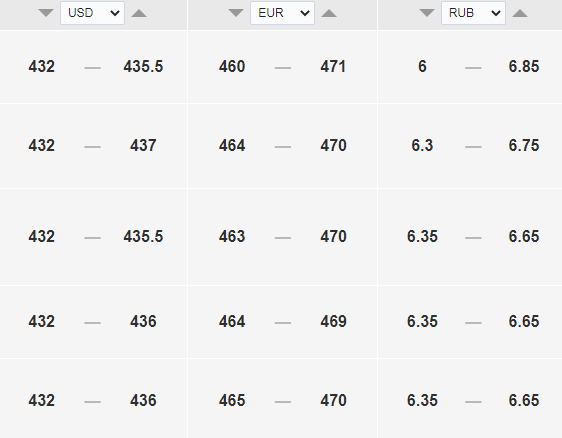Open the EUR currency dropdown
Screen dimensions: 562x438
click(282, 13)
